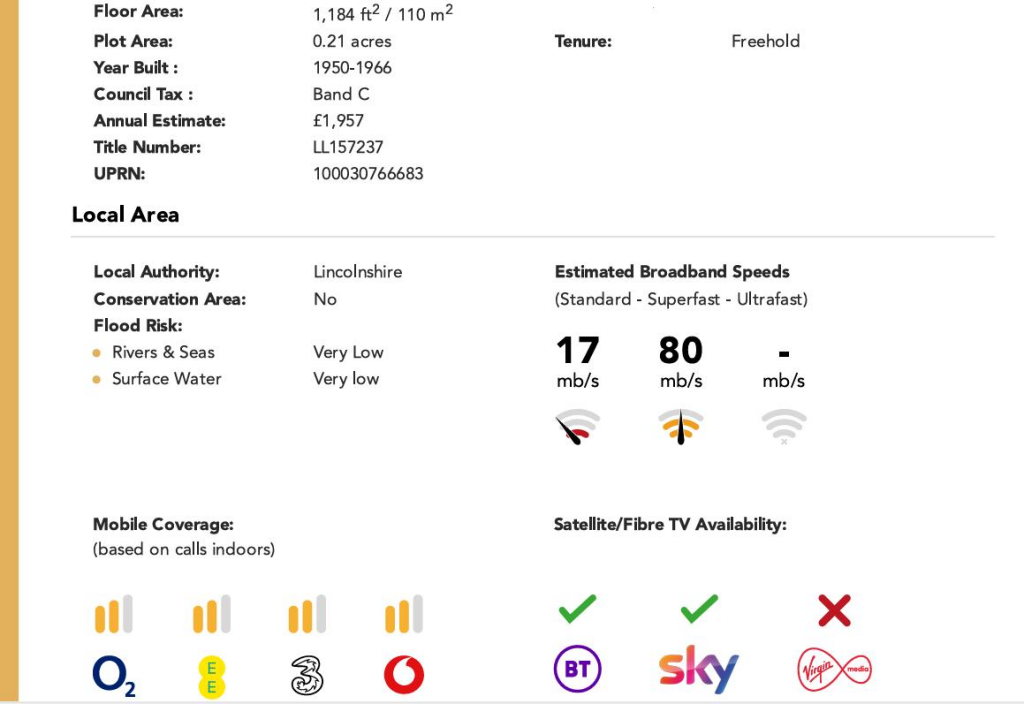Click the green checkmark above Sky
The height and width of the screenshot is (704, 1024).
tap(699, 608)
